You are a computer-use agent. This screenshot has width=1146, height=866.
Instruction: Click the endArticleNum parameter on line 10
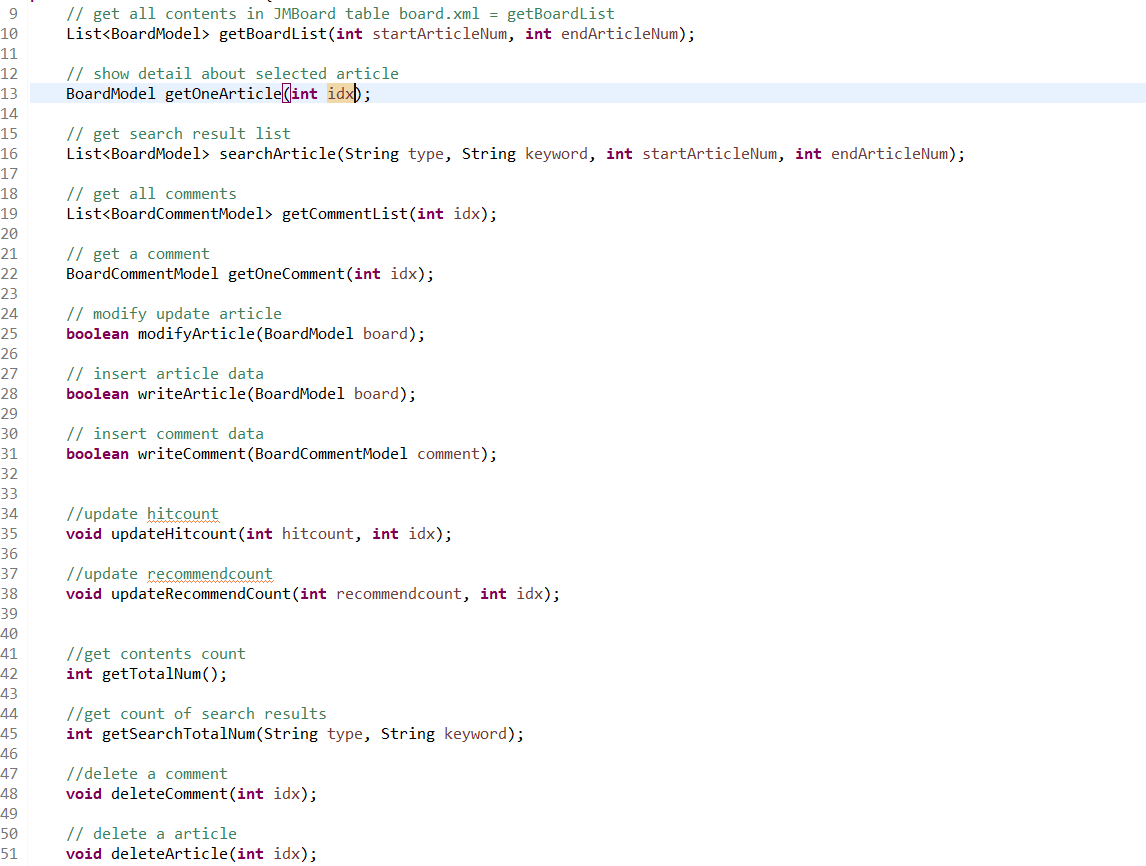[619, 34]
